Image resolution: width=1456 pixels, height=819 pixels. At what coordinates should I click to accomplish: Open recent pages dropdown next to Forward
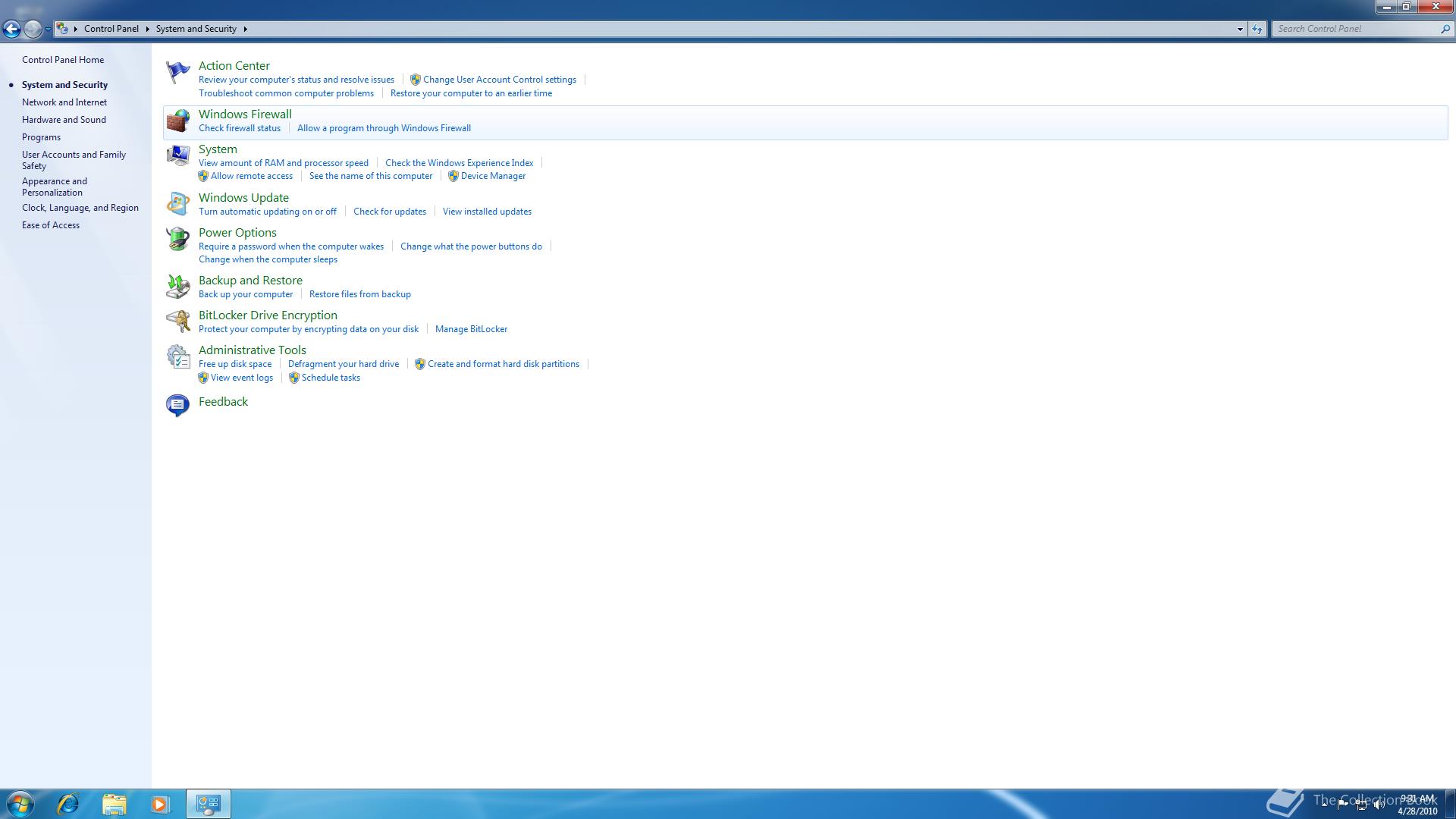[x=48, y=29]
